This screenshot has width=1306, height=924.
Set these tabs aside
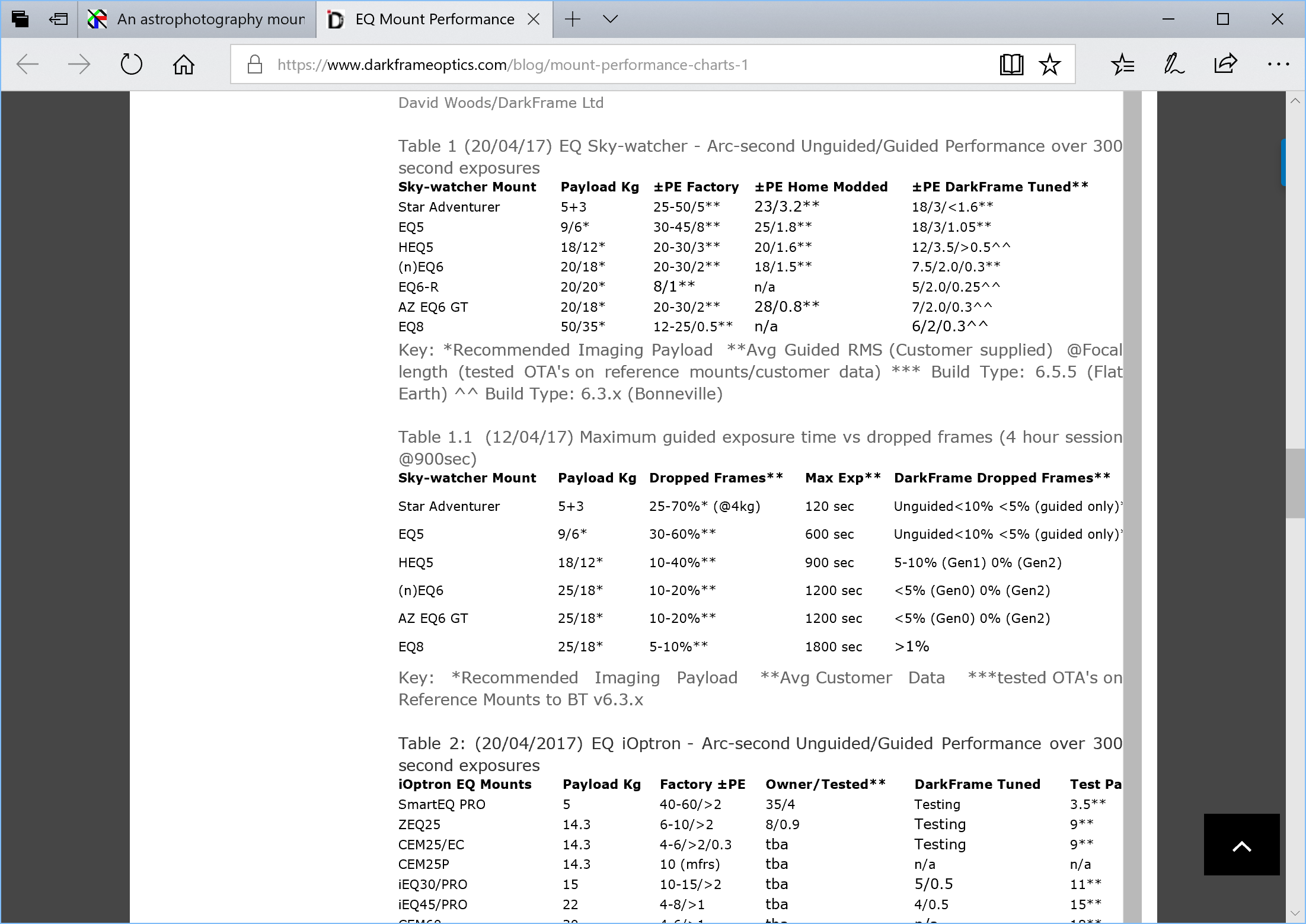tap(58, 19)
